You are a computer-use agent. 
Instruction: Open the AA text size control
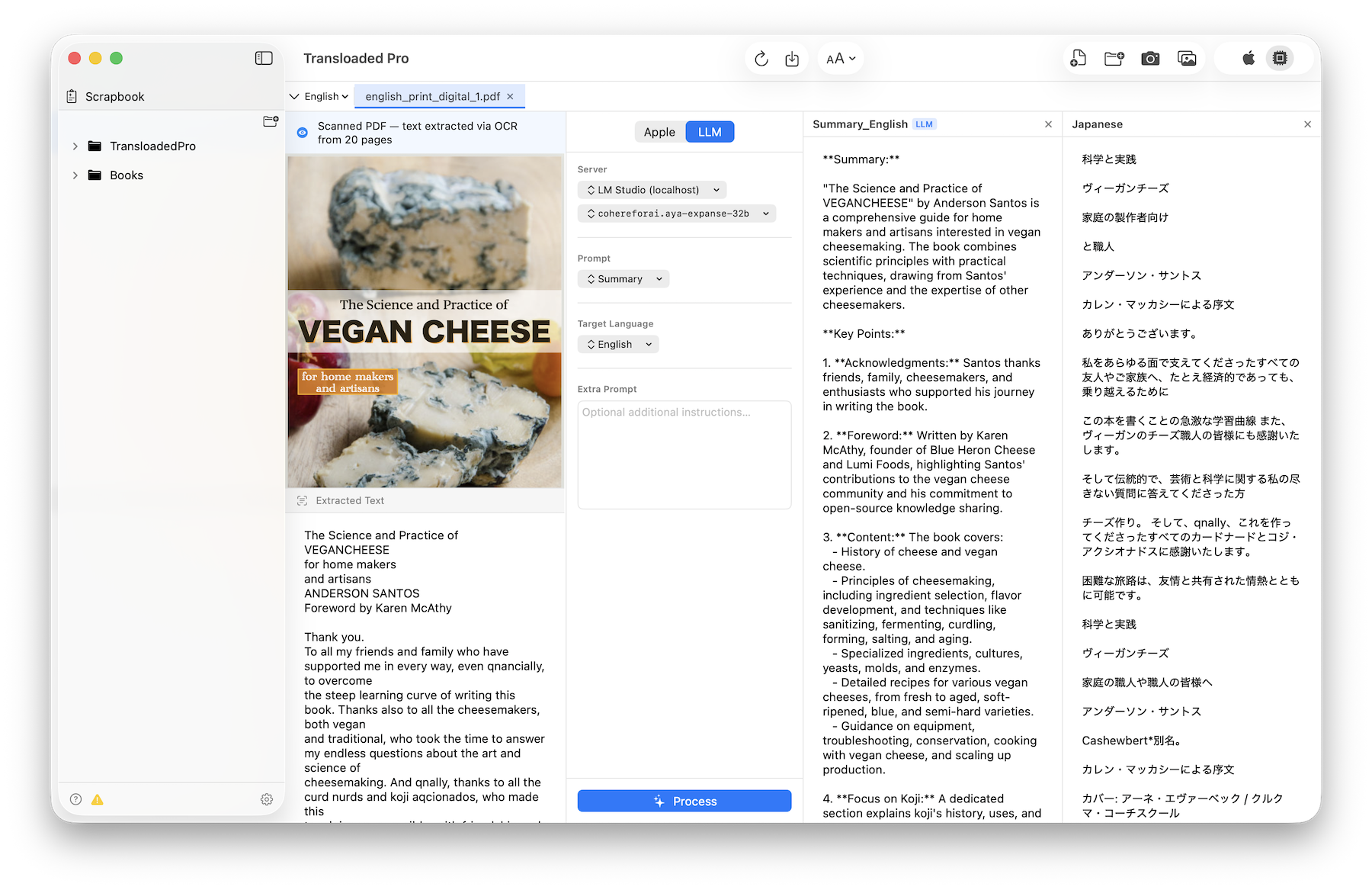click(840, 58)
